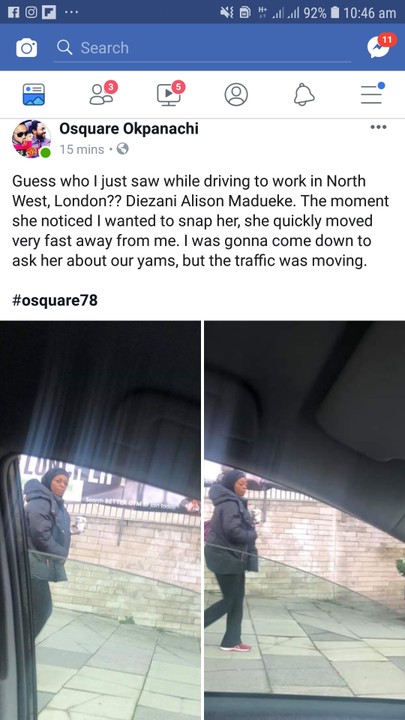
Task: Open the camera icon in header
Action: [27, 48]
